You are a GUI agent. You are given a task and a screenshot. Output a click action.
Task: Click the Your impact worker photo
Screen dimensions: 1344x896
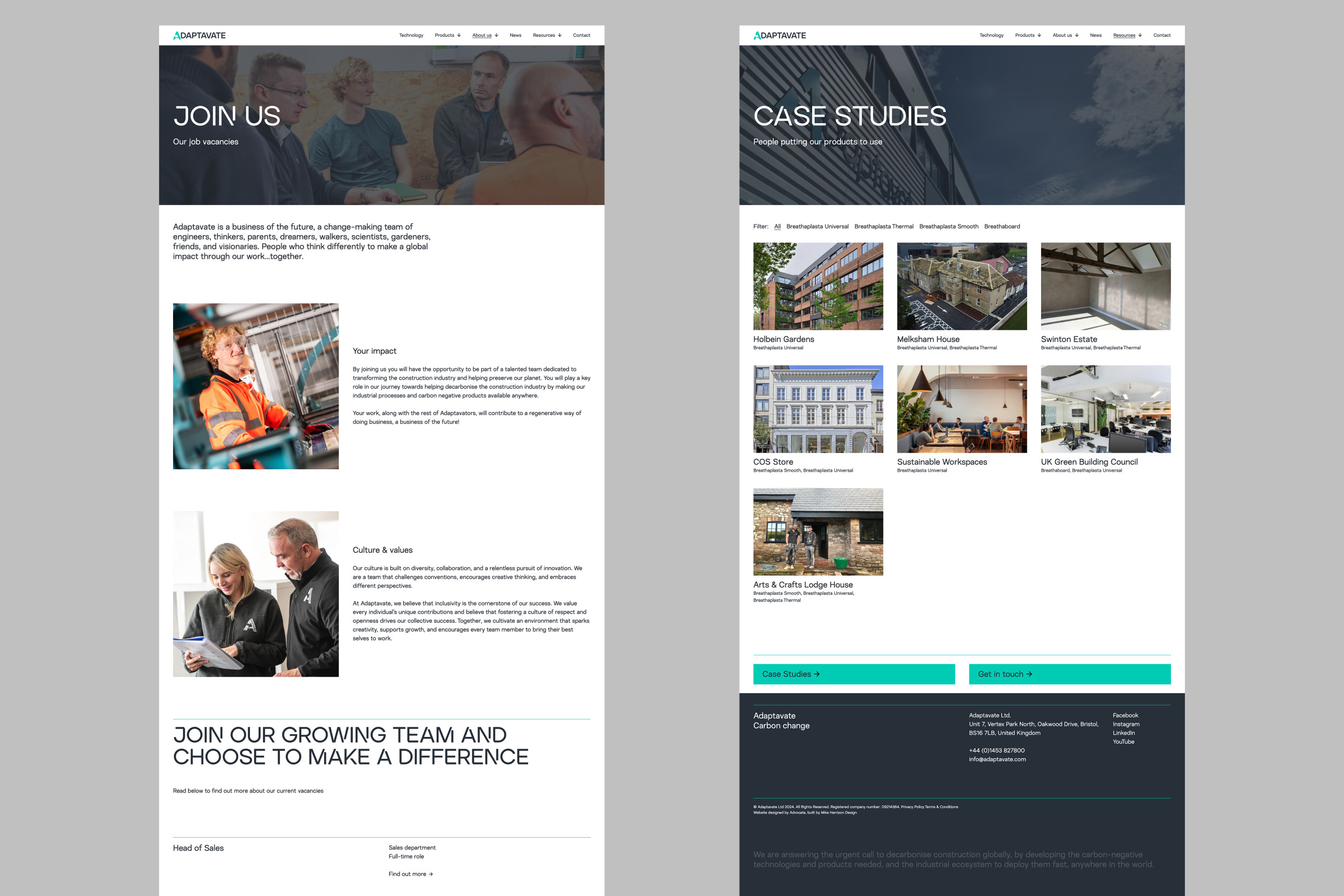(x=256, y=386)
